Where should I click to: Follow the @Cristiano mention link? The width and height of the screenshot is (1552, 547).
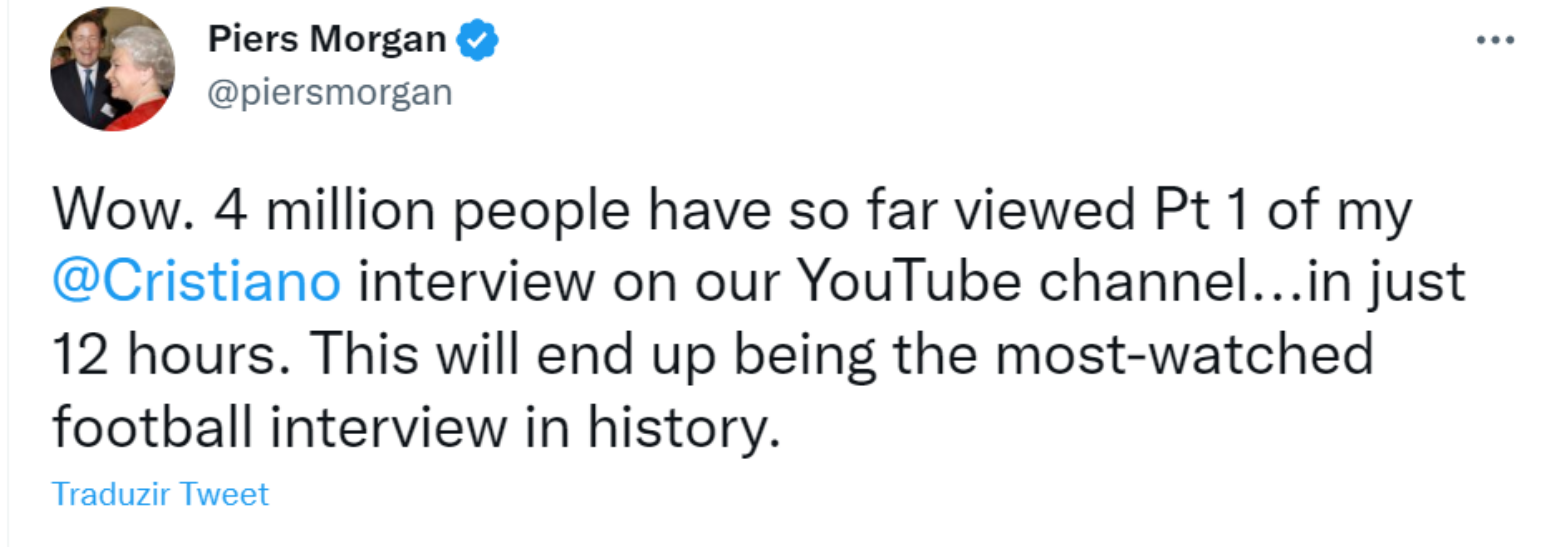(x=196, y=283)
